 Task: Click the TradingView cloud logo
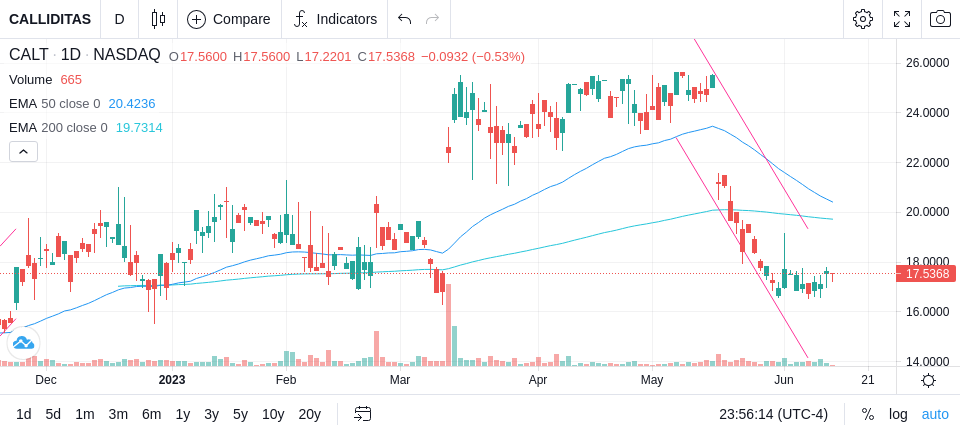[23, 343]
